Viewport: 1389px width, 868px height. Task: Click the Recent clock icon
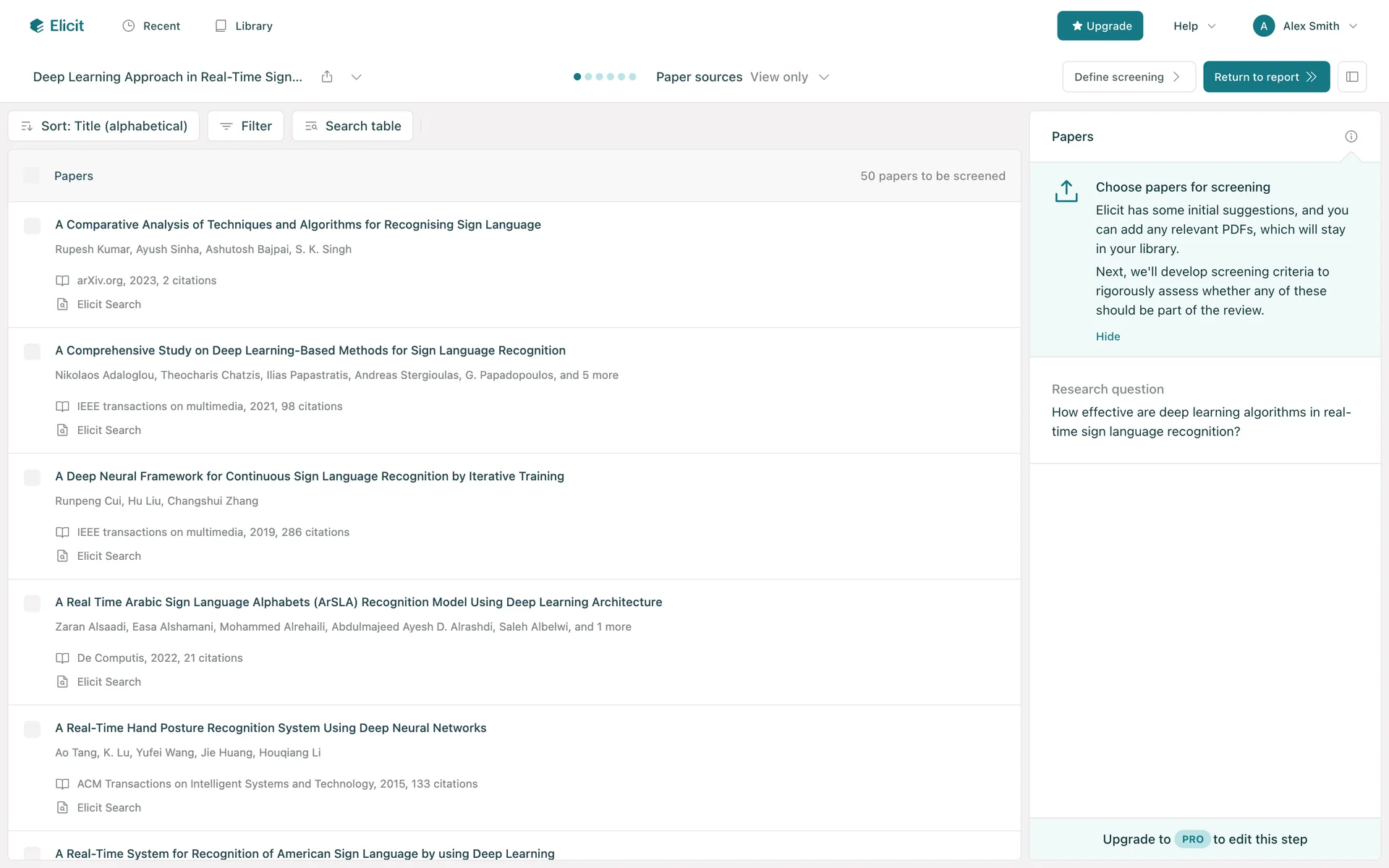(x=129, y=26)
